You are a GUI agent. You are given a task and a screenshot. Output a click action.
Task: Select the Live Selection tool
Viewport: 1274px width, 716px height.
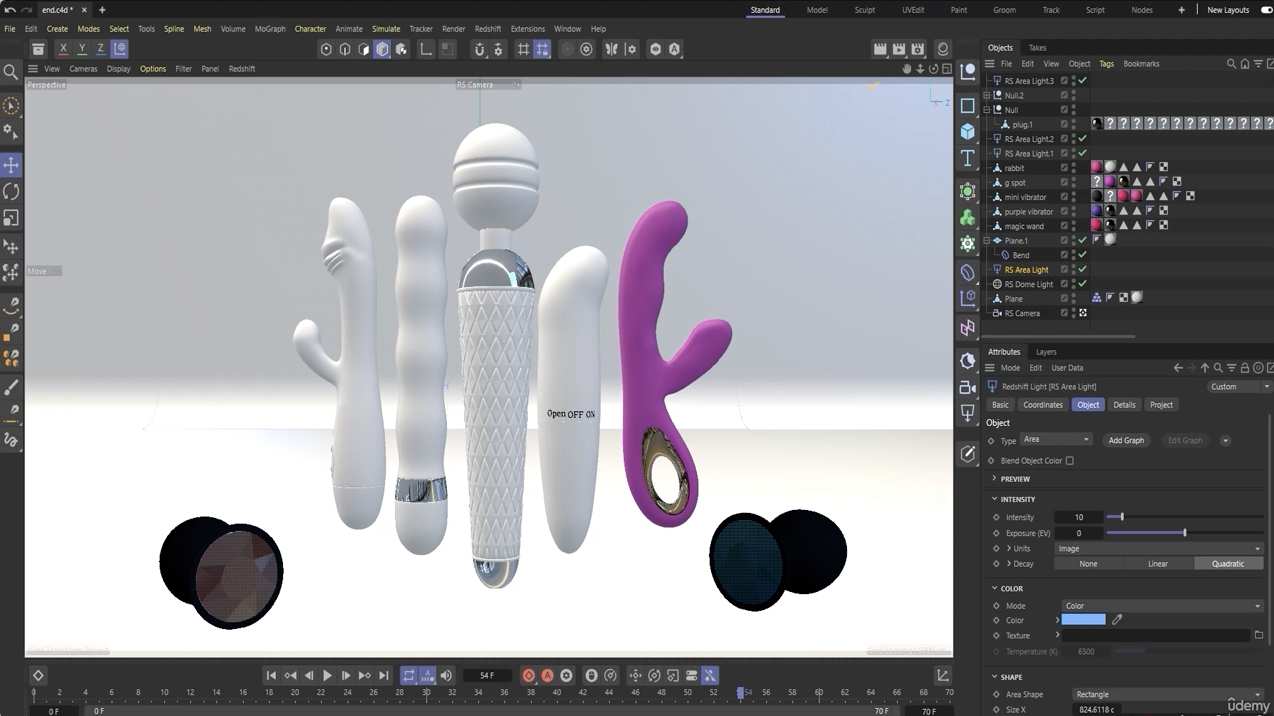pos(11,104)
